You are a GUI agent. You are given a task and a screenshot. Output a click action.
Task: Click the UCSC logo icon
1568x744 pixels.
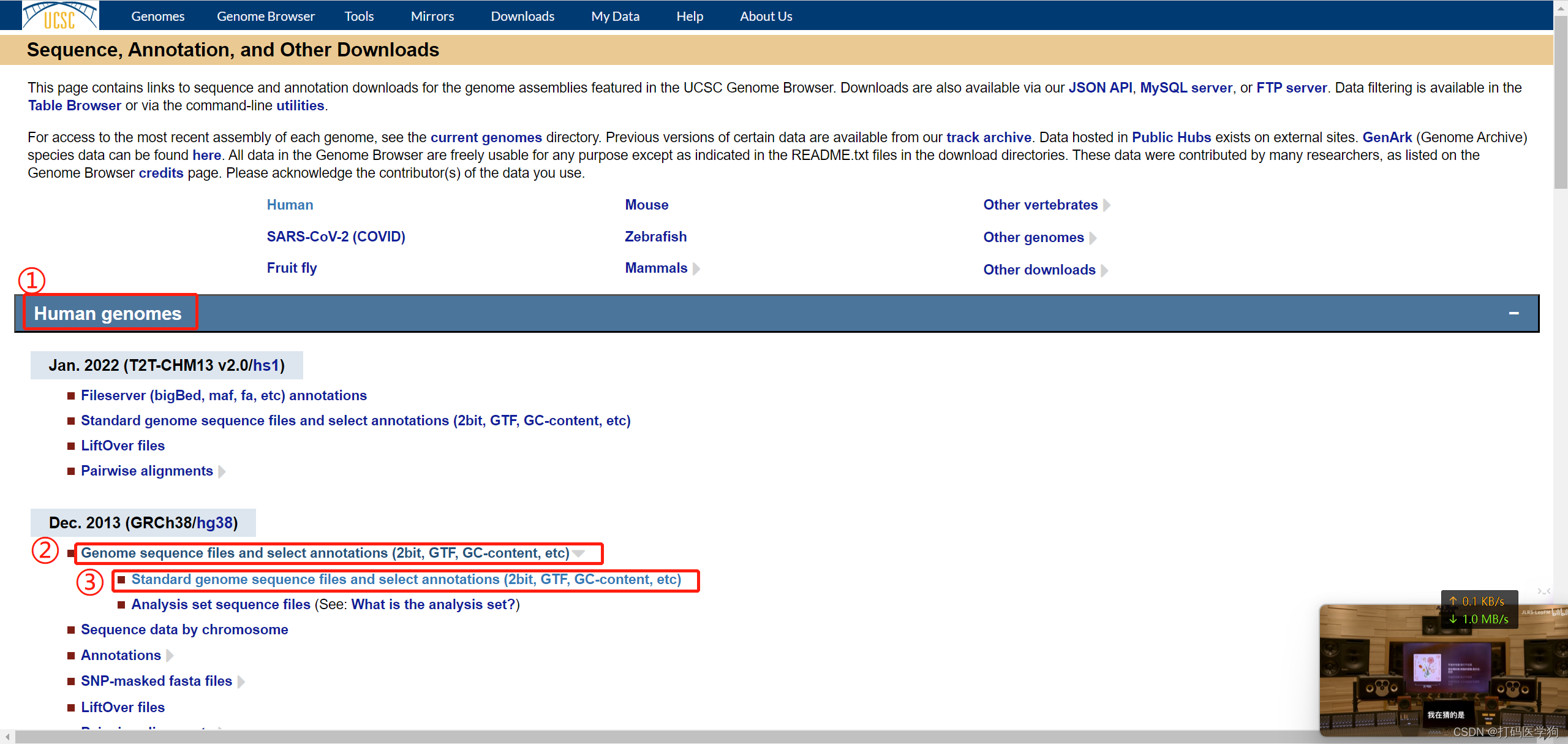click(60, 15)
